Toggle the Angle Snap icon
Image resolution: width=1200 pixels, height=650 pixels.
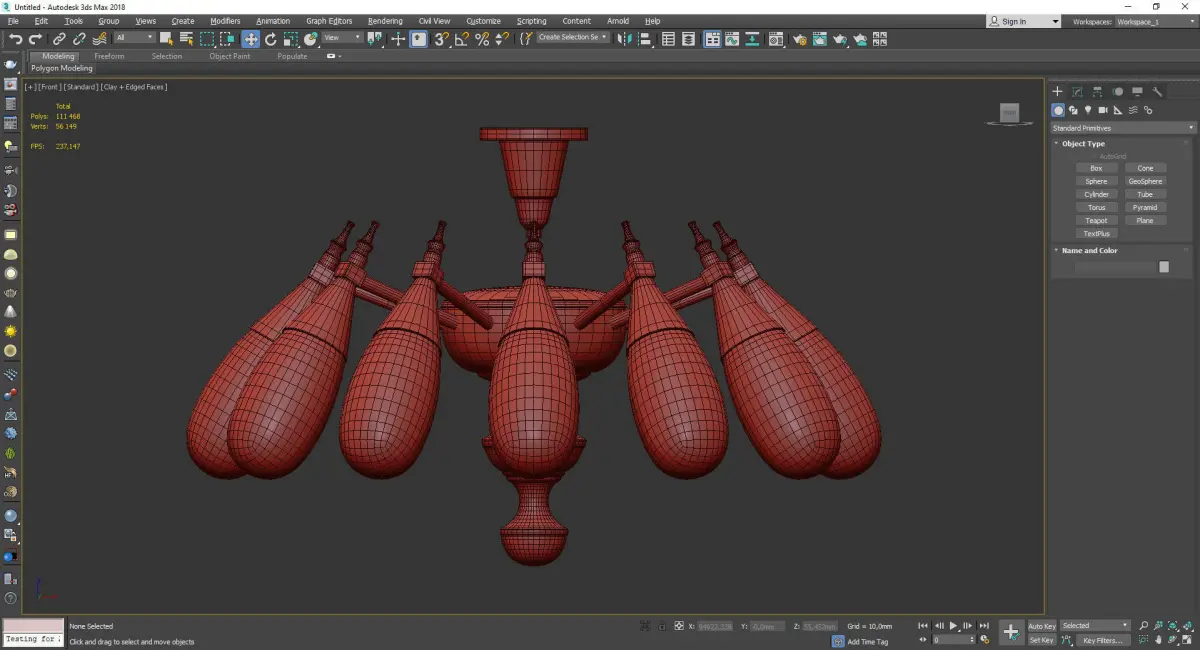461,39
